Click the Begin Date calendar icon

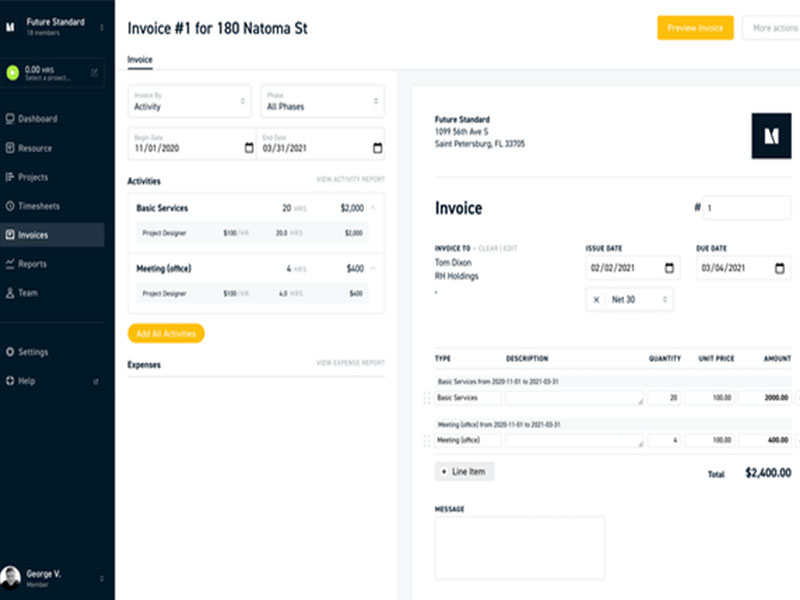[x=249, y=148]
